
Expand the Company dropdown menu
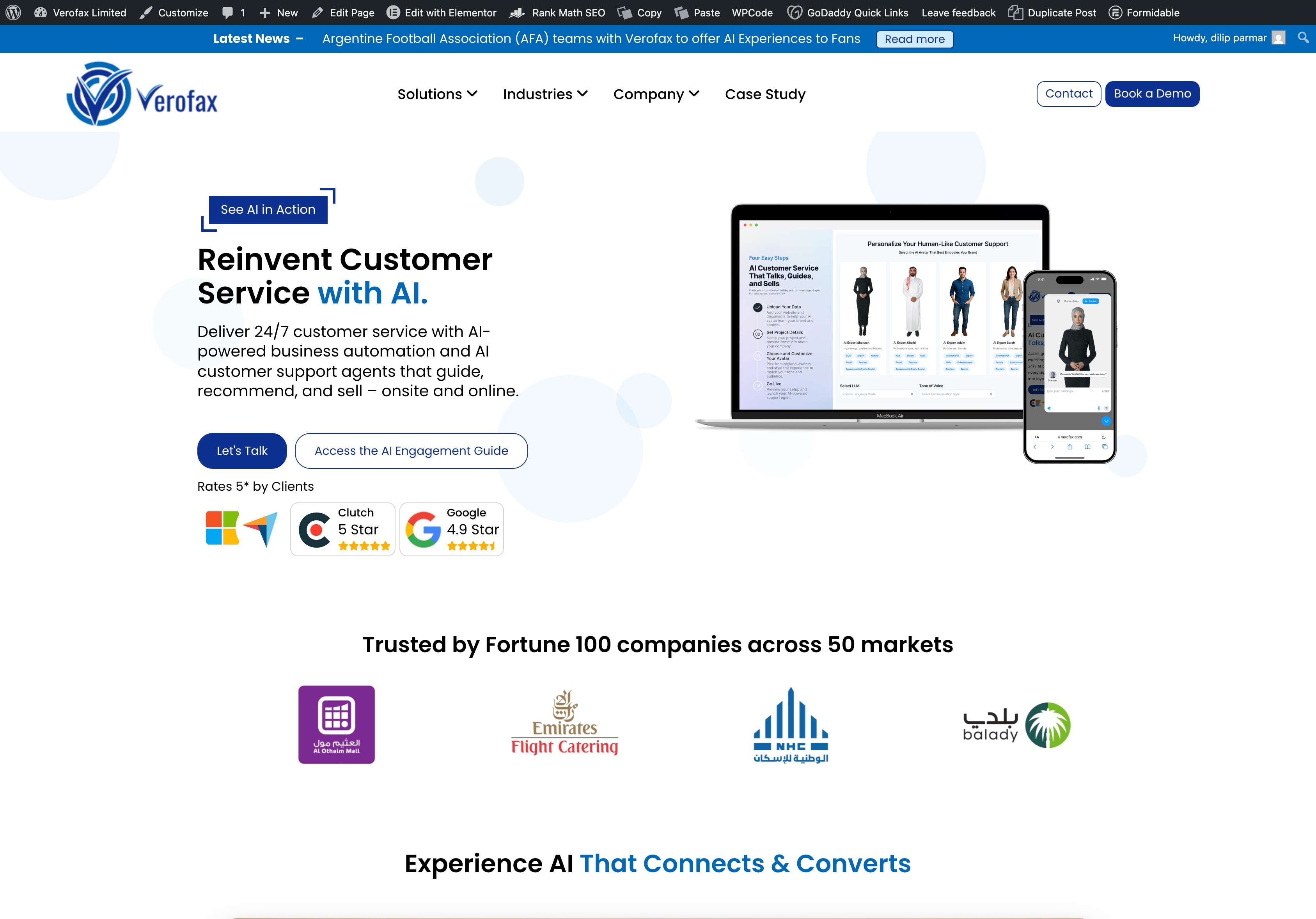pyautogui.click(x=656, y=94)
